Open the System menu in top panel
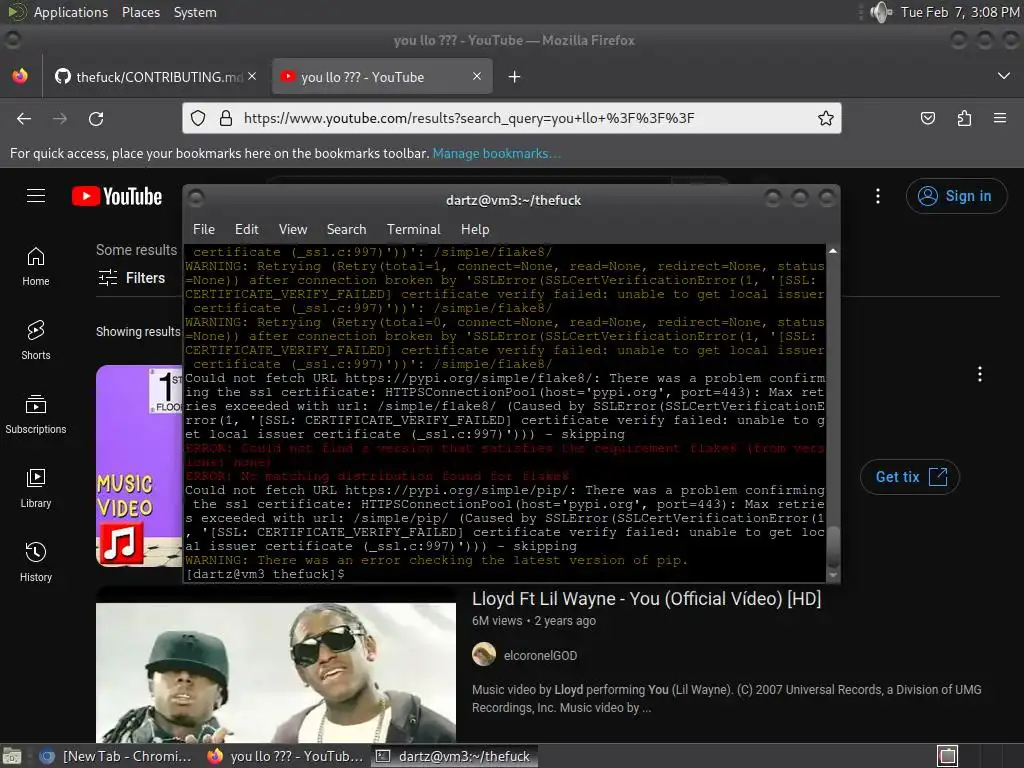 tap(195, 12)
